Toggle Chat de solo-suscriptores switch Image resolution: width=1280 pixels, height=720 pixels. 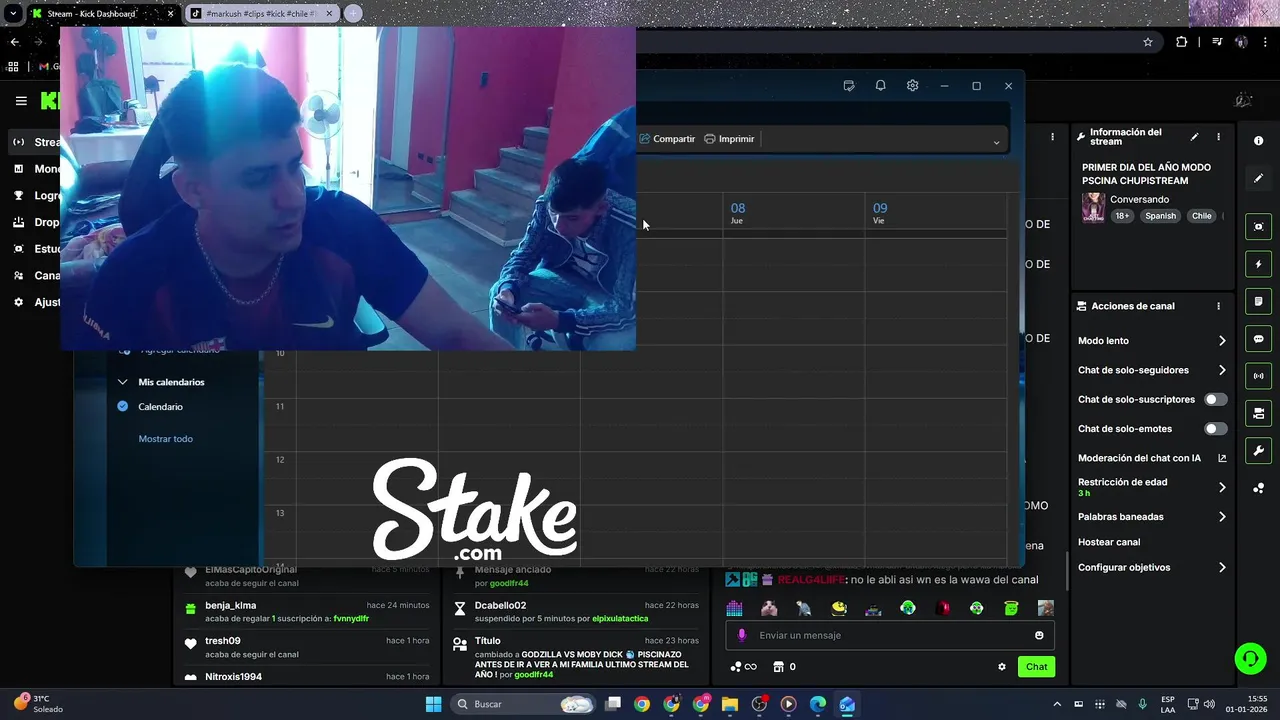tap(1215, 399)
